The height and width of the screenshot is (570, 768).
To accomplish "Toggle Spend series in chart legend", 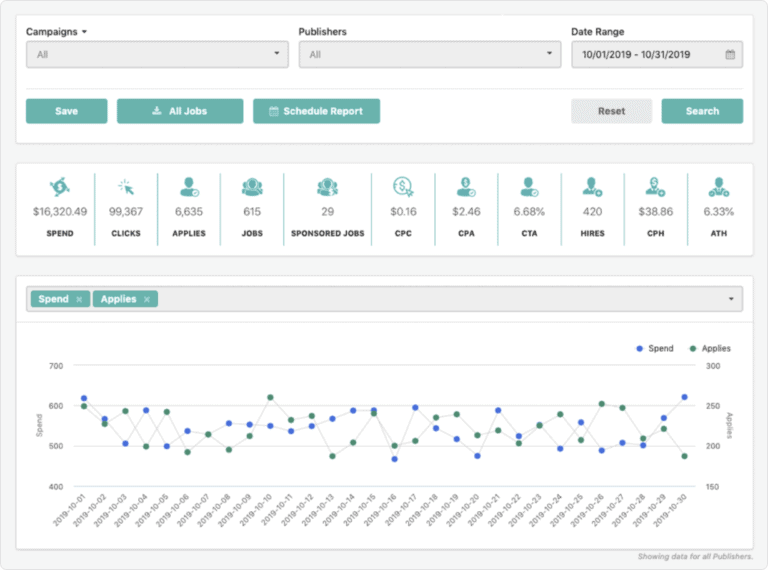I will pos(656,349).
